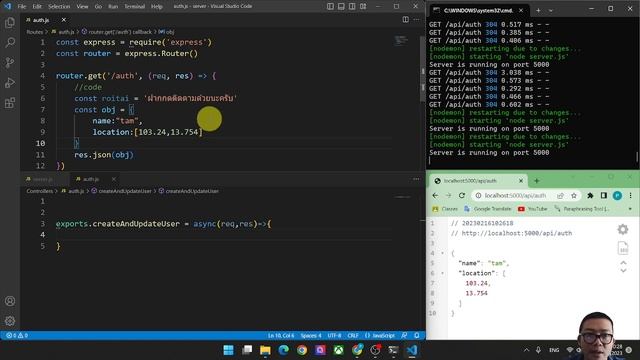This screenshot has height=360, width=640.
Task: Open More Actions menu of top editor group
Action: 416,20
